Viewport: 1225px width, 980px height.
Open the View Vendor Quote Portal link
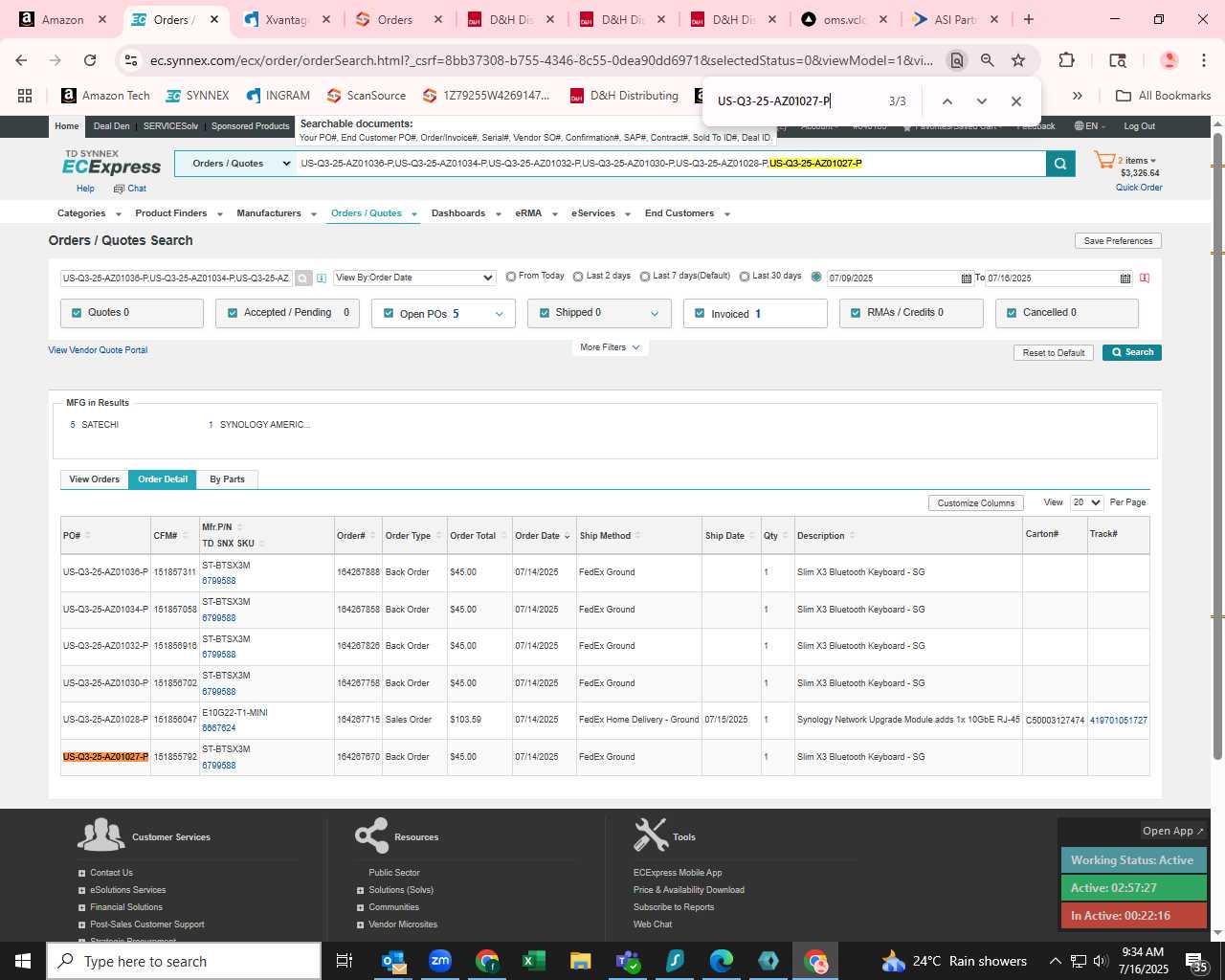tap(98, 350)
